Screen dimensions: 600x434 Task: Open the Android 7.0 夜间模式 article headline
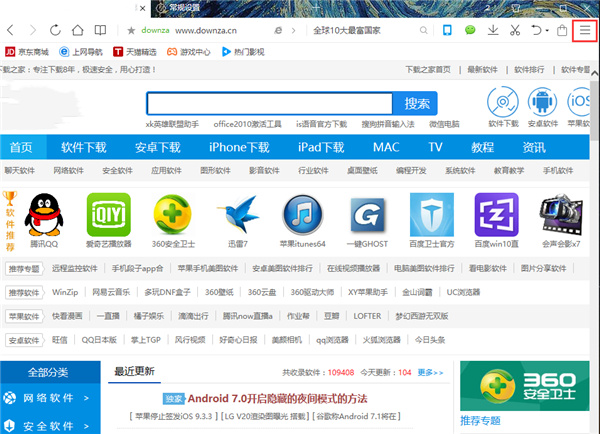pos(277,399)
